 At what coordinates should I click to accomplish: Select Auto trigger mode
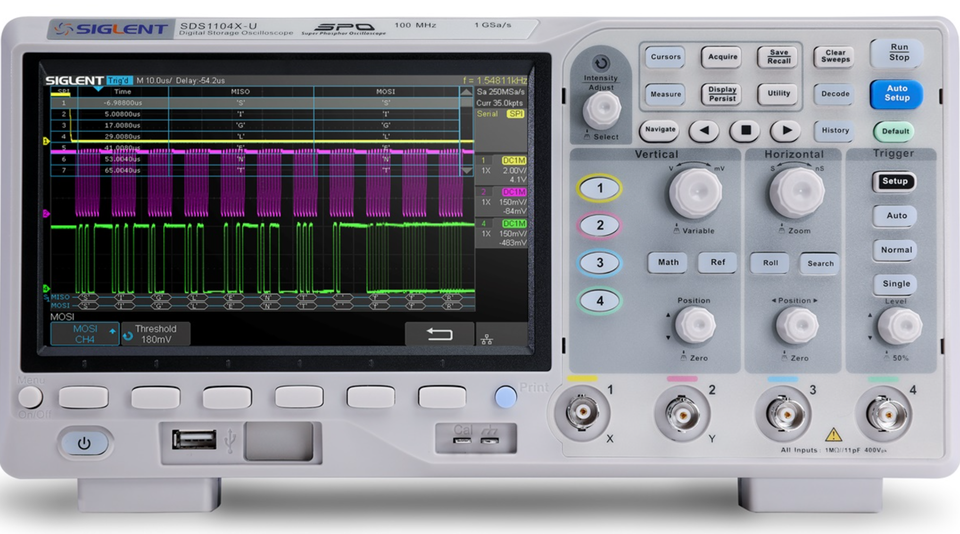tap(896, 216)
